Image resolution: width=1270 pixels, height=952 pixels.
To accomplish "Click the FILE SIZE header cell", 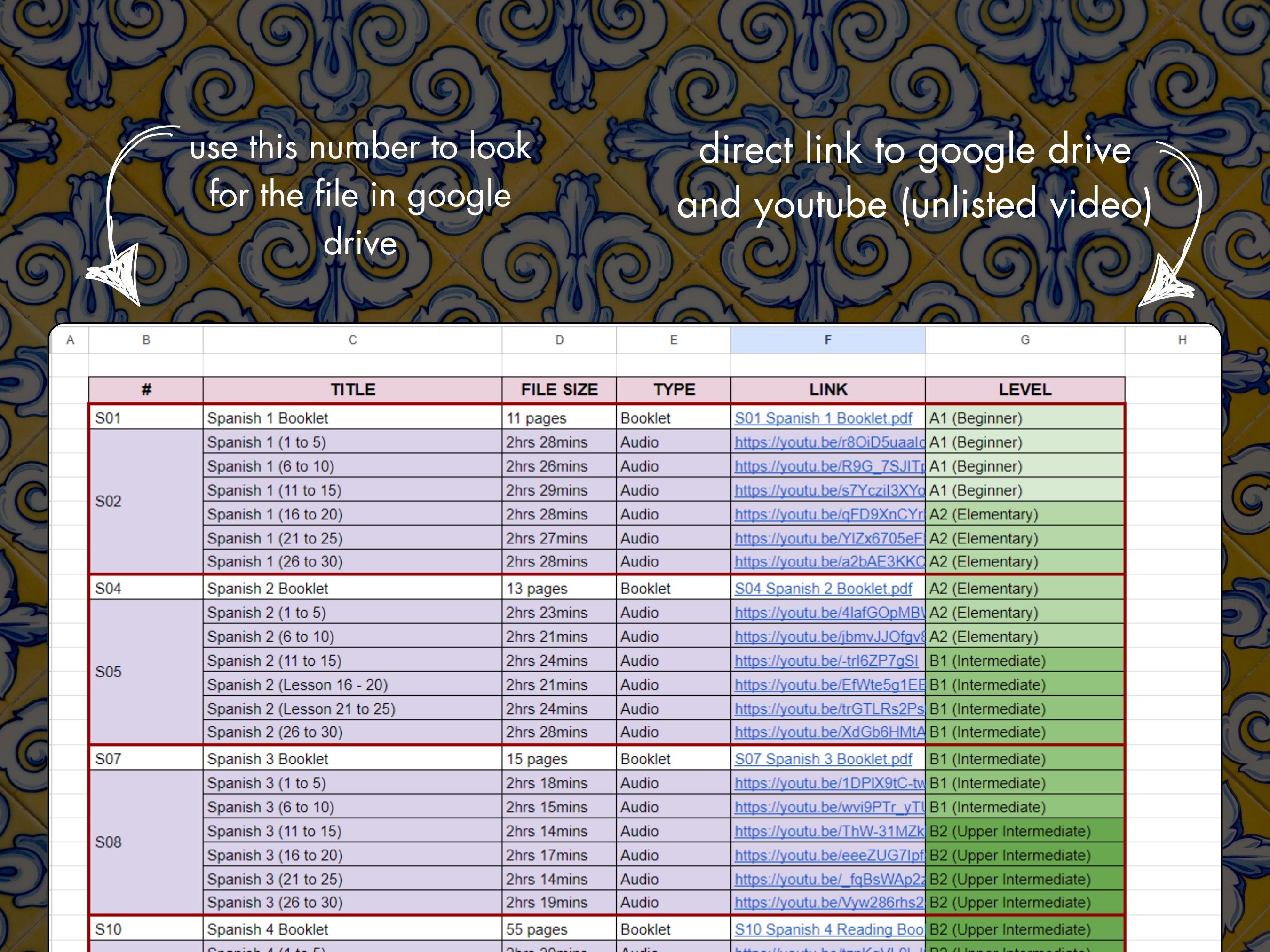I will click(x=557, y=389).
